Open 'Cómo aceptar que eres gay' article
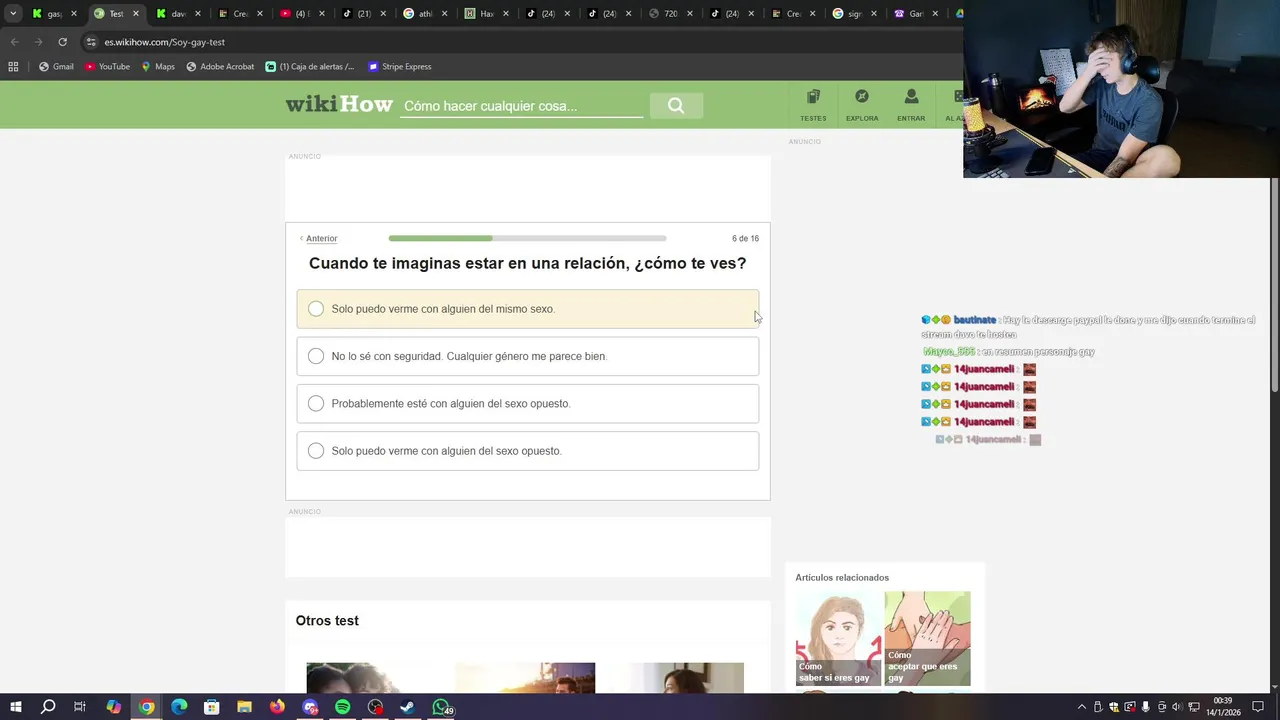 pos(927,638)
